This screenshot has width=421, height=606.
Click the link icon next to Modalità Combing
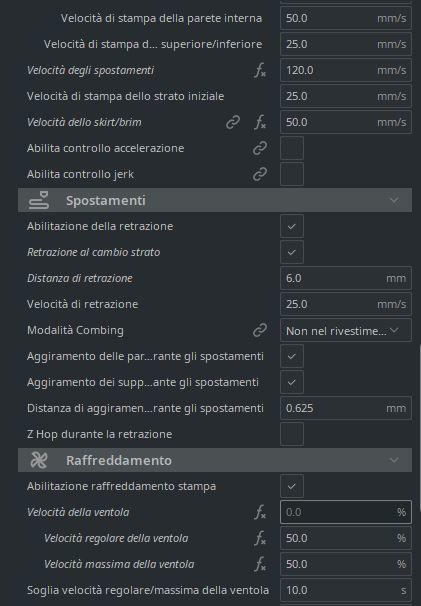(260, 330)
